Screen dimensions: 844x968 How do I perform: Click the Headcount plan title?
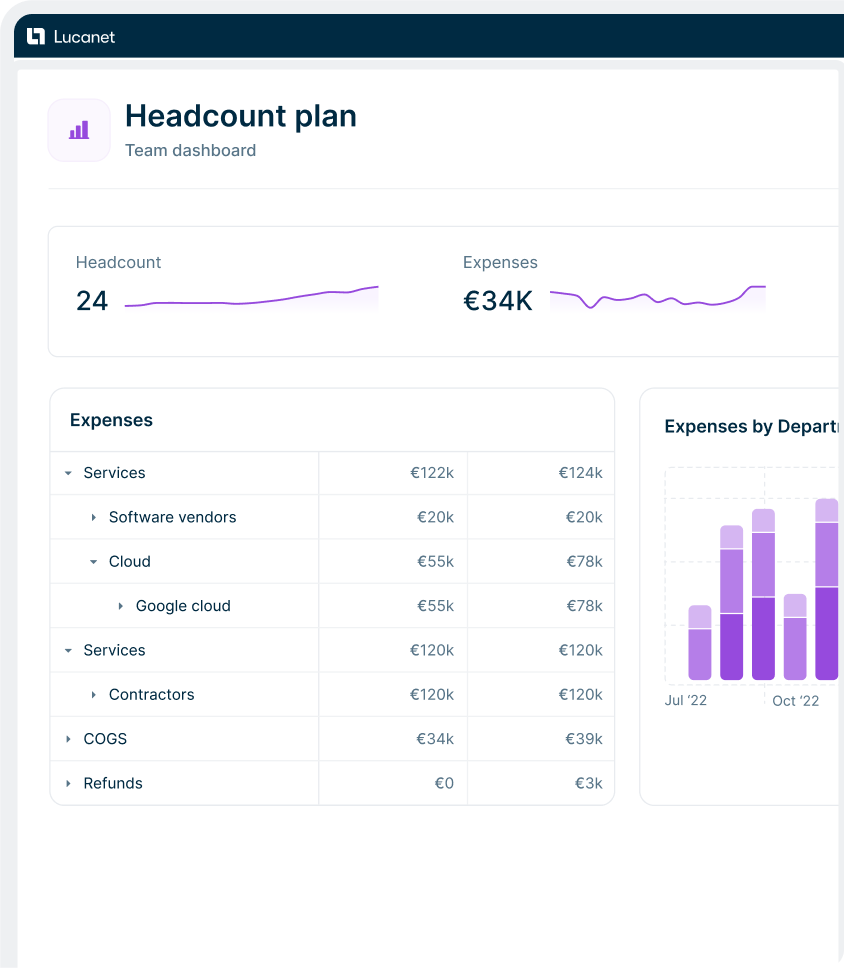click(240, 116)
